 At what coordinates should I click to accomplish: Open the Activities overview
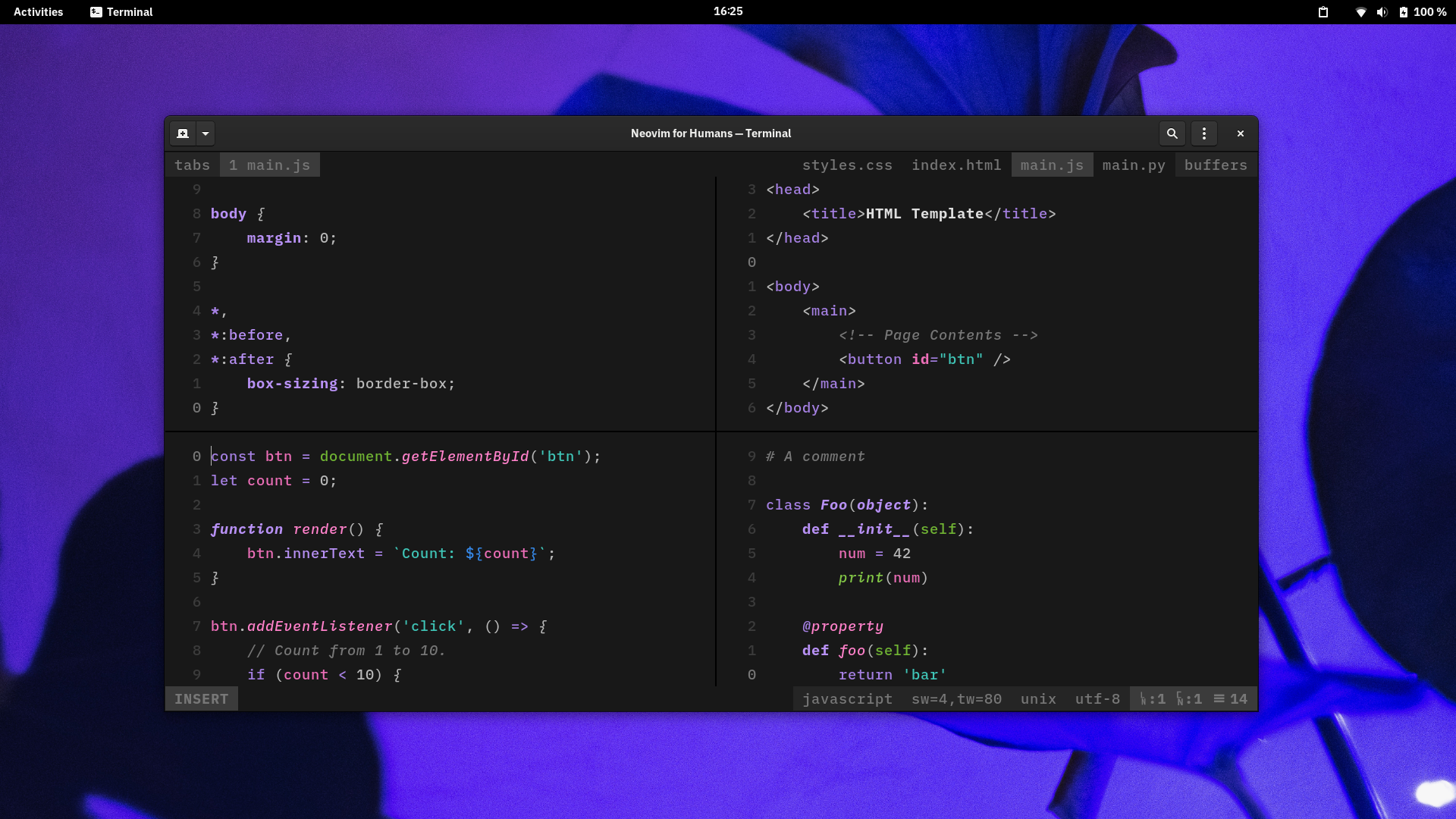tap(38, 12)
